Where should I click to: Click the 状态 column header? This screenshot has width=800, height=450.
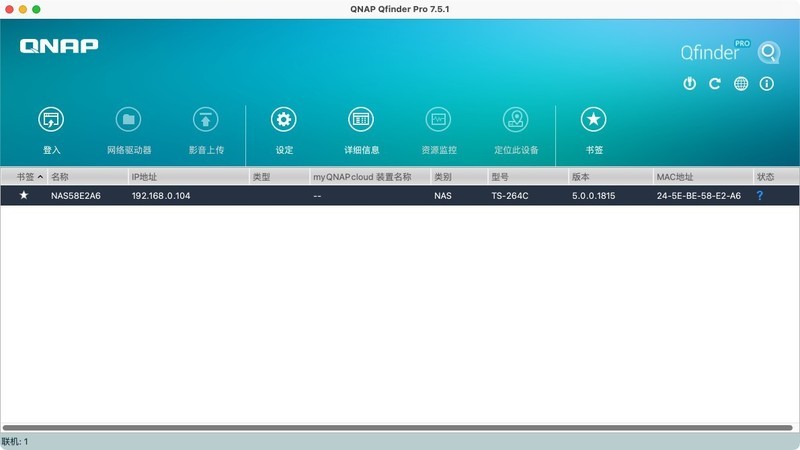pyautogui.click(x=776, y=177)
